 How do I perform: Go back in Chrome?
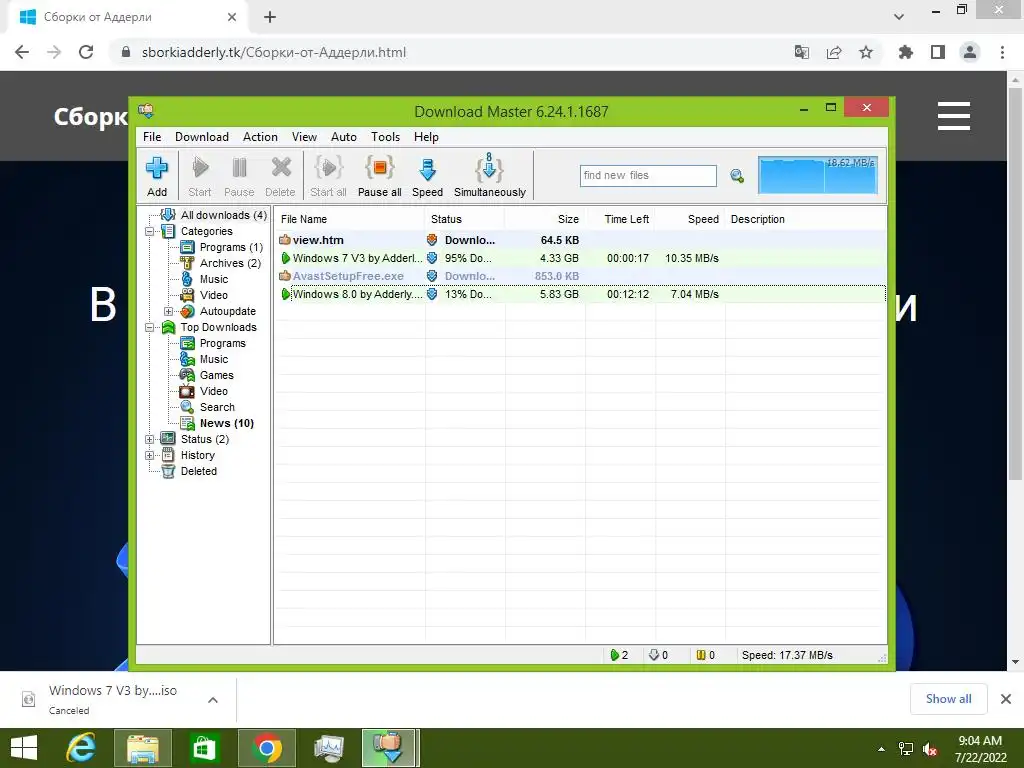[x=22, y=52]
